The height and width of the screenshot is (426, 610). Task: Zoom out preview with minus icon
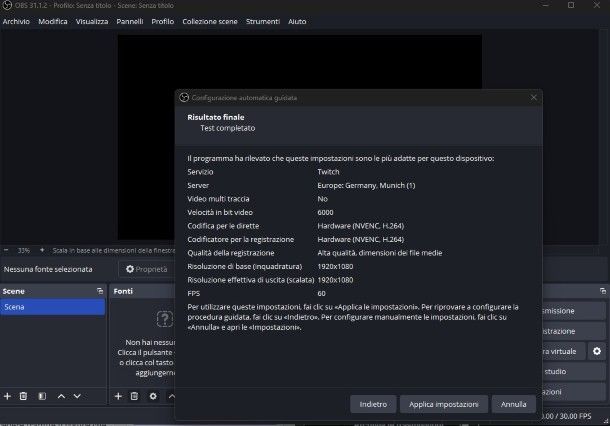(x=6, y=250)
